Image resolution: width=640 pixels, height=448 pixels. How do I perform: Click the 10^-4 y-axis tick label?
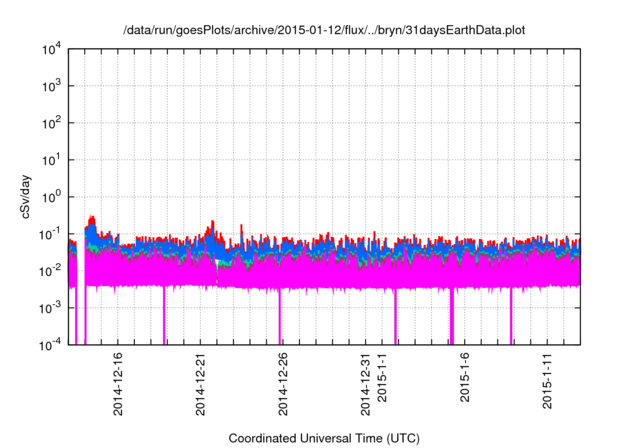pos(51,346)
